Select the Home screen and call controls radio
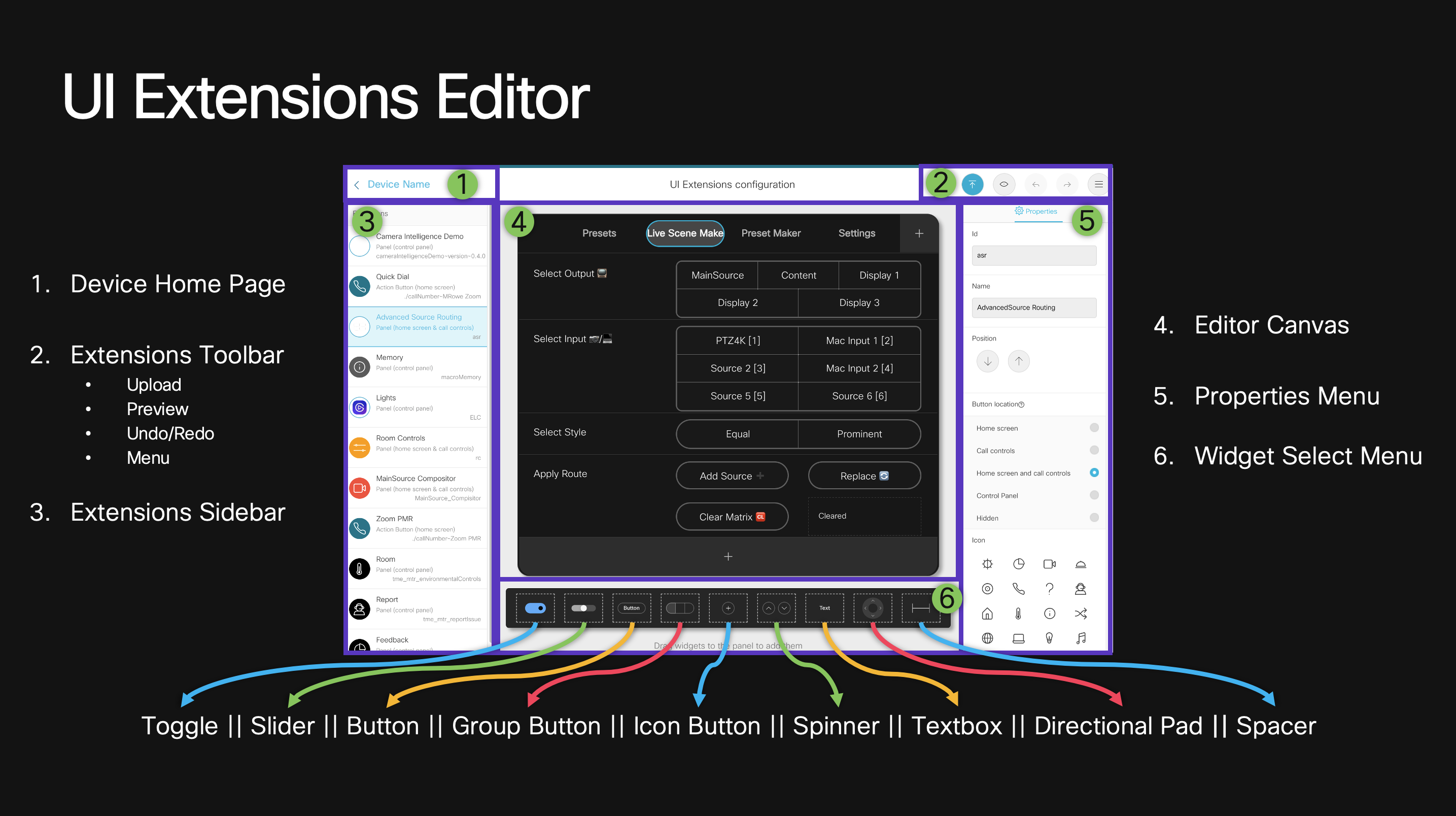This screenshot has height=816, width=1456. (1095, 473)
